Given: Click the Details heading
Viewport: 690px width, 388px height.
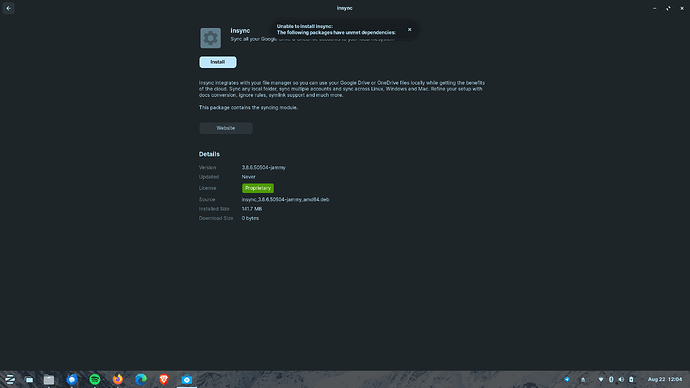Looking at the screenshot, I should pos(209,154).
